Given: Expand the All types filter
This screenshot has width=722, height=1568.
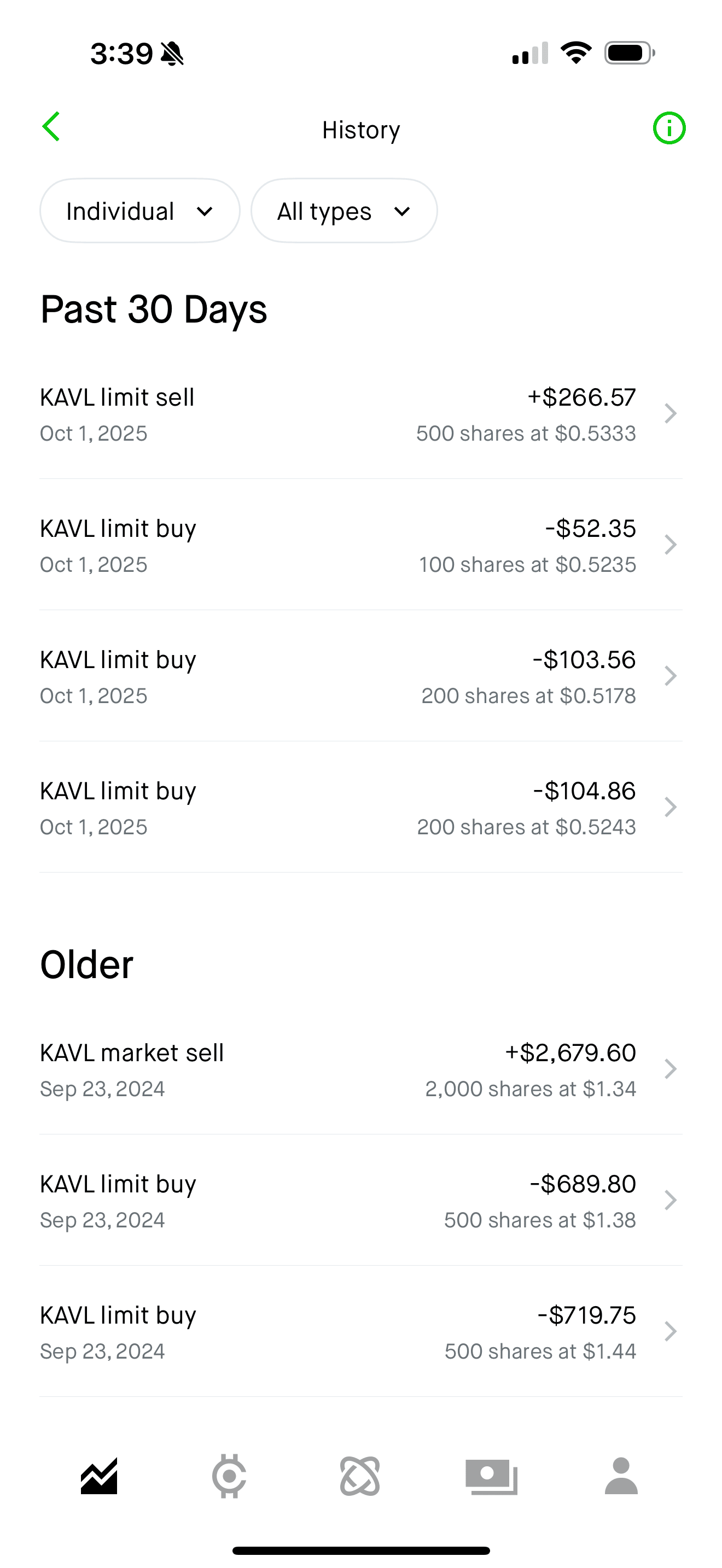Looking at the screenshot, I should pos(344,211).
